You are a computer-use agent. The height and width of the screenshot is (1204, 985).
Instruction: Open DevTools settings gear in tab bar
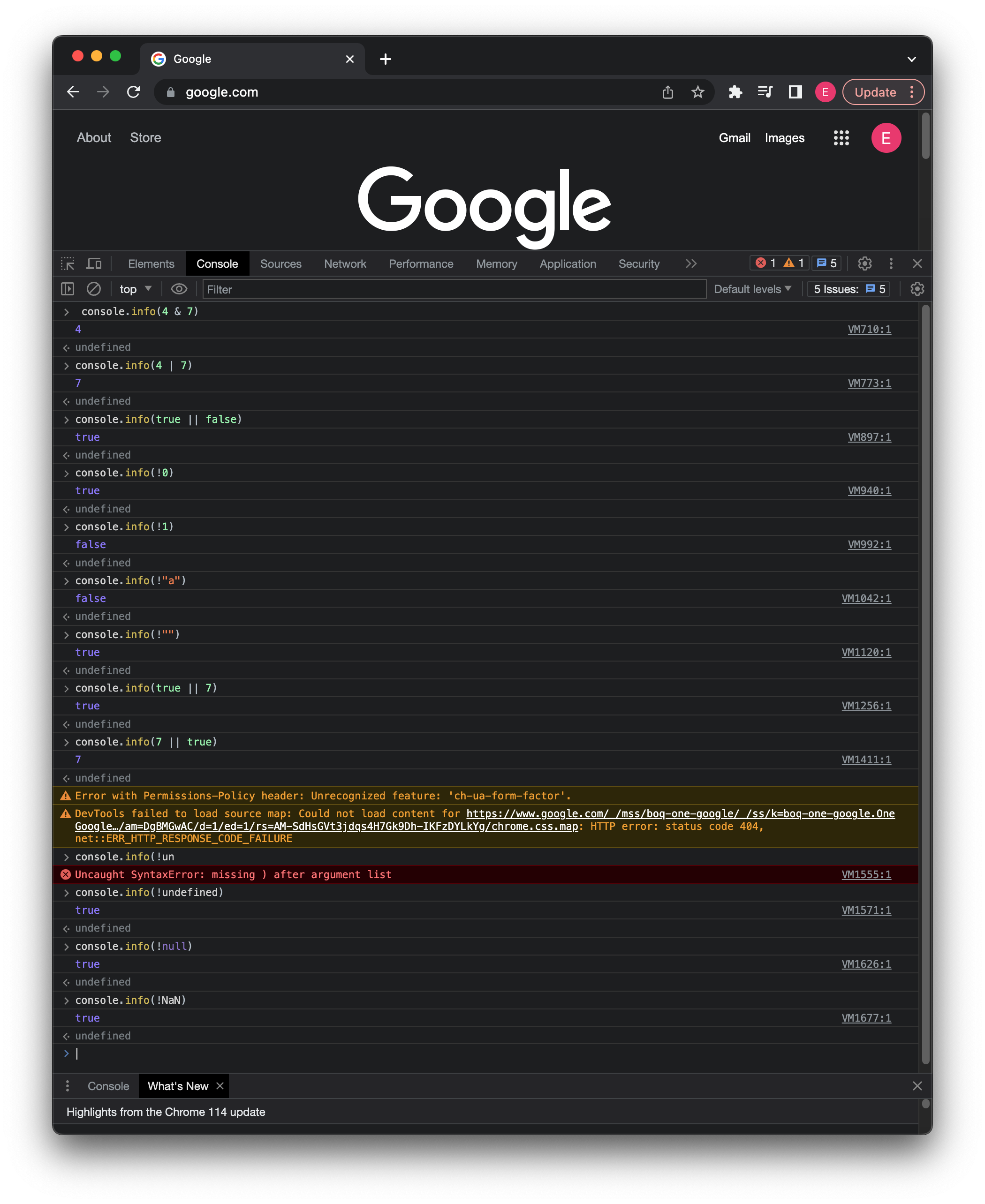pyautogui.click(x=864, y=263)
